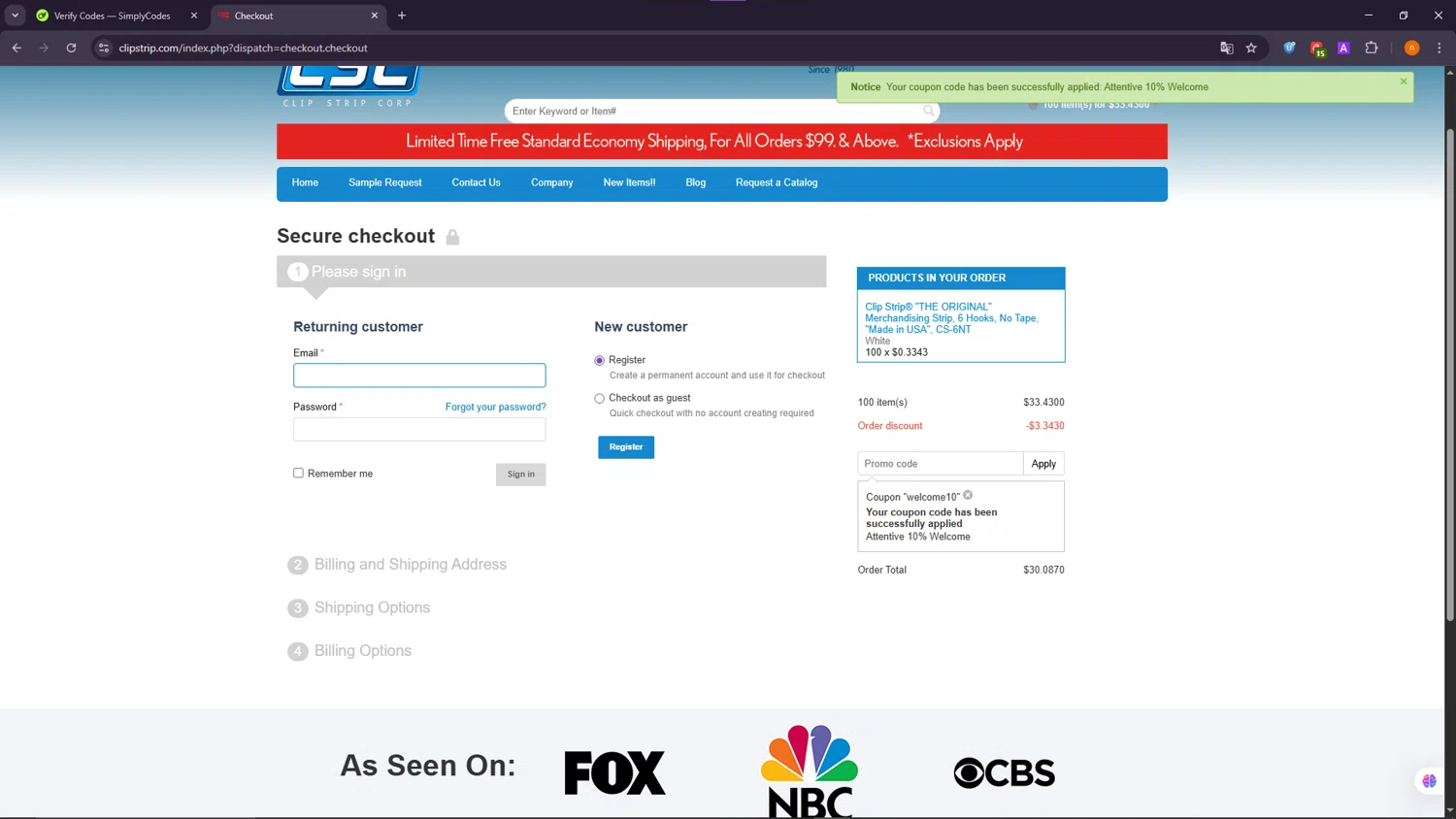Reload the checkout page

(71, 48)
